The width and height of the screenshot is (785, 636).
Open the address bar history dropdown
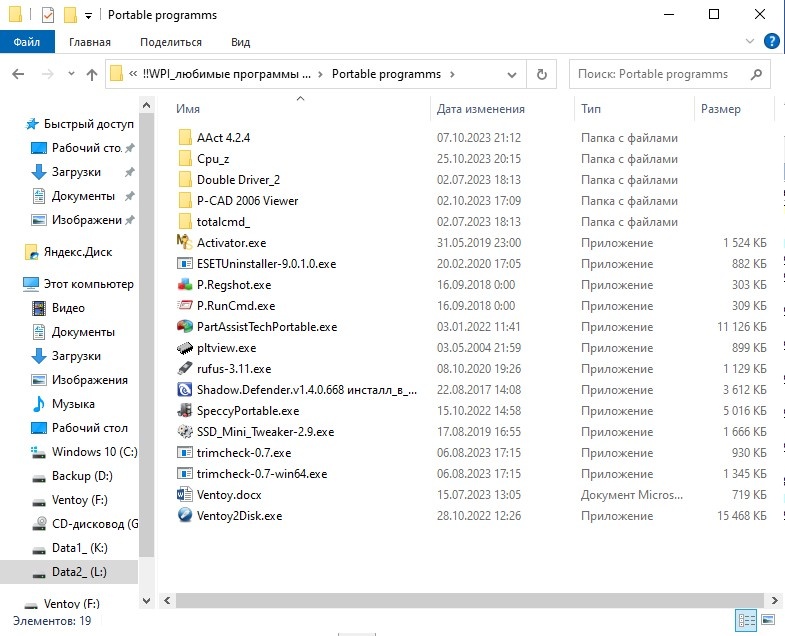[512, 75]
